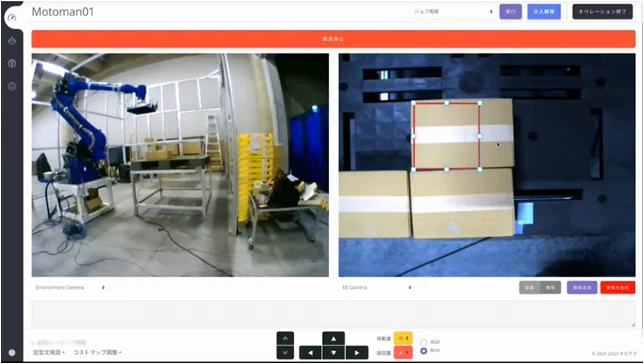Click the resize grip of message text area
The width and height of the screenshot is (644, 364).
pyautogui.click(x=633, y=324)
